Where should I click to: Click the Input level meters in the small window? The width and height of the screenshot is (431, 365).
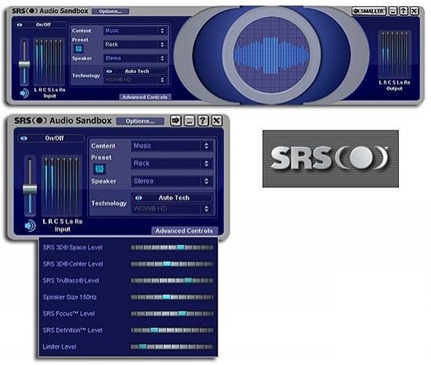click(x=62, y=186)
